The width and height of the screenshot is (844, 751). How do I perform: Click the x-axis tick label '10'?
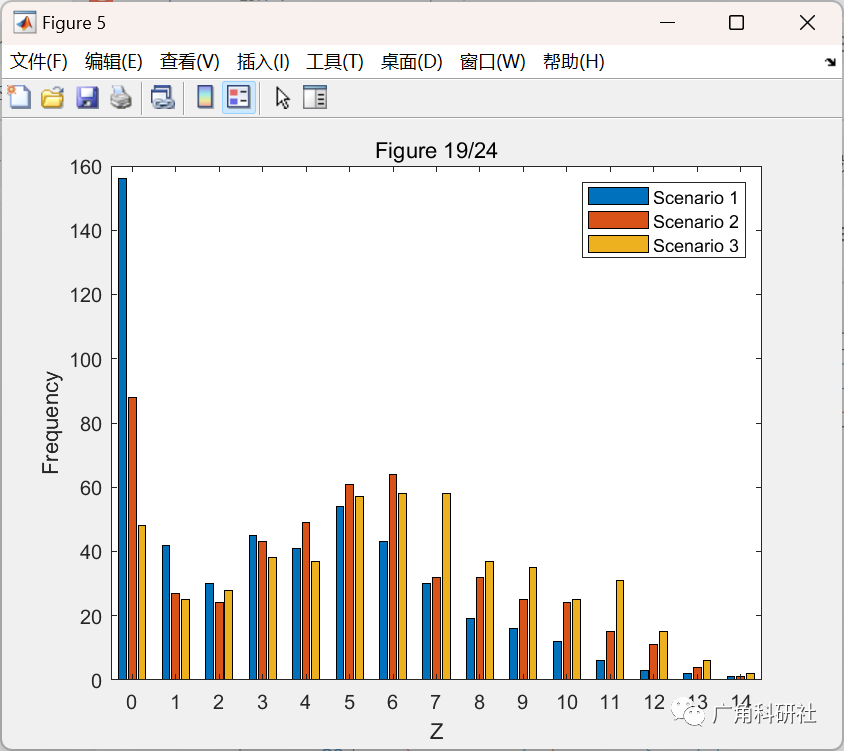tap(567, 702)
